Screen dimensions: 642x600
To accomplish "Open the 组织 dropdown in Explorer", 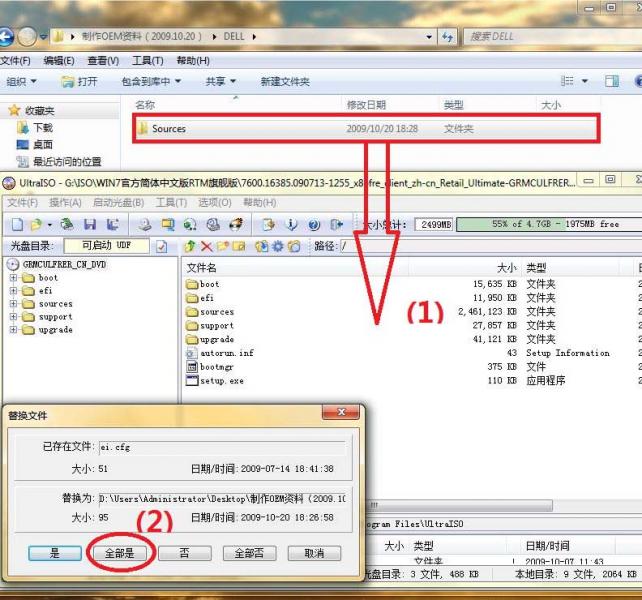I will [21, 82].
